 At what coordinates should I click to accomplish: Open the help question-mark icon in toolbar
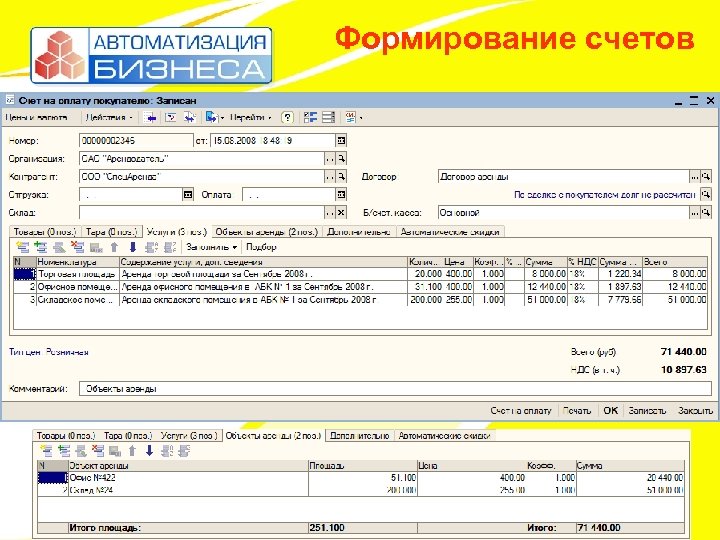[287, 118]
